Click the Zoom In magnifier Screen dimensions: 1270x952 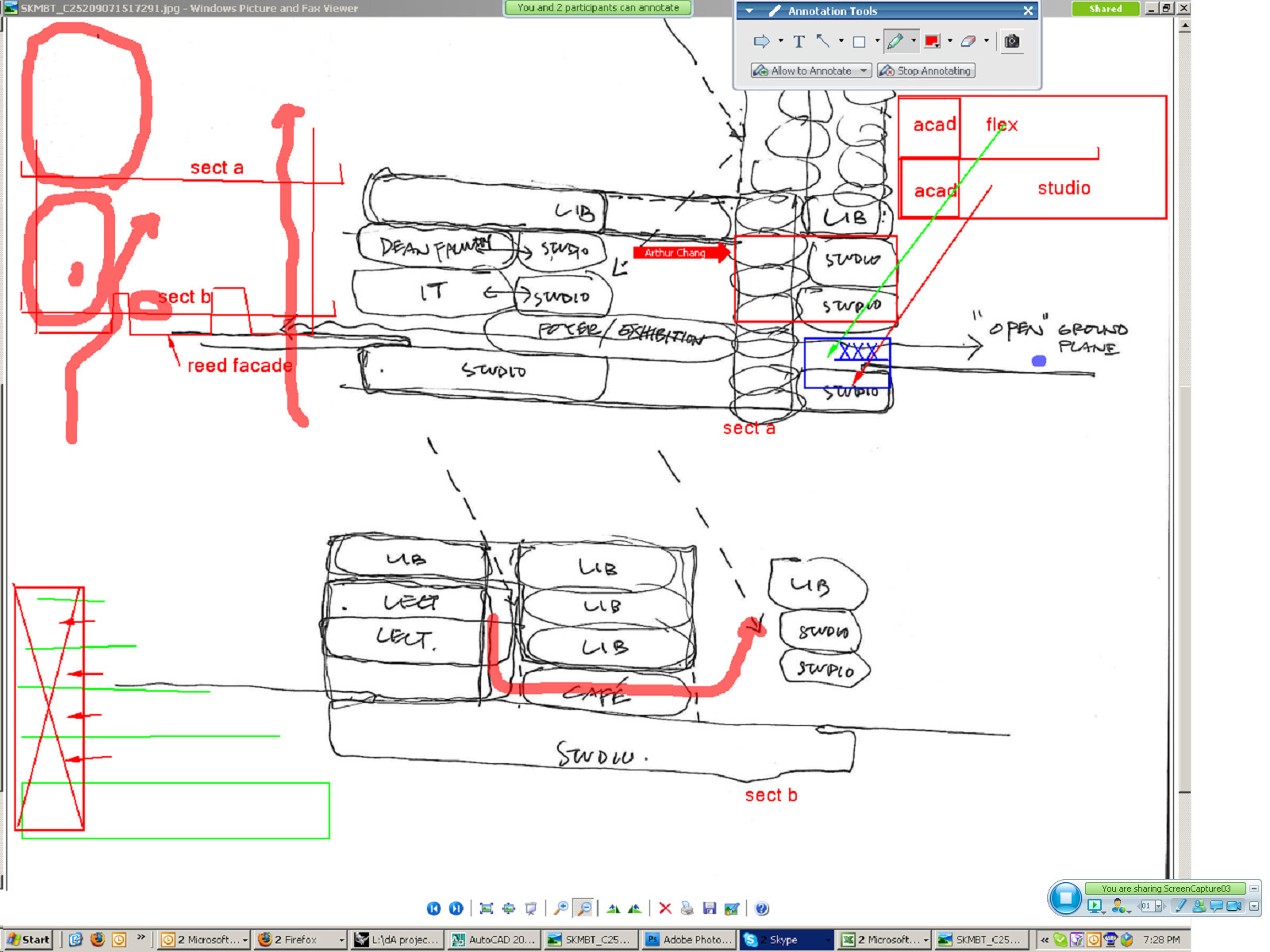[561, 908]
